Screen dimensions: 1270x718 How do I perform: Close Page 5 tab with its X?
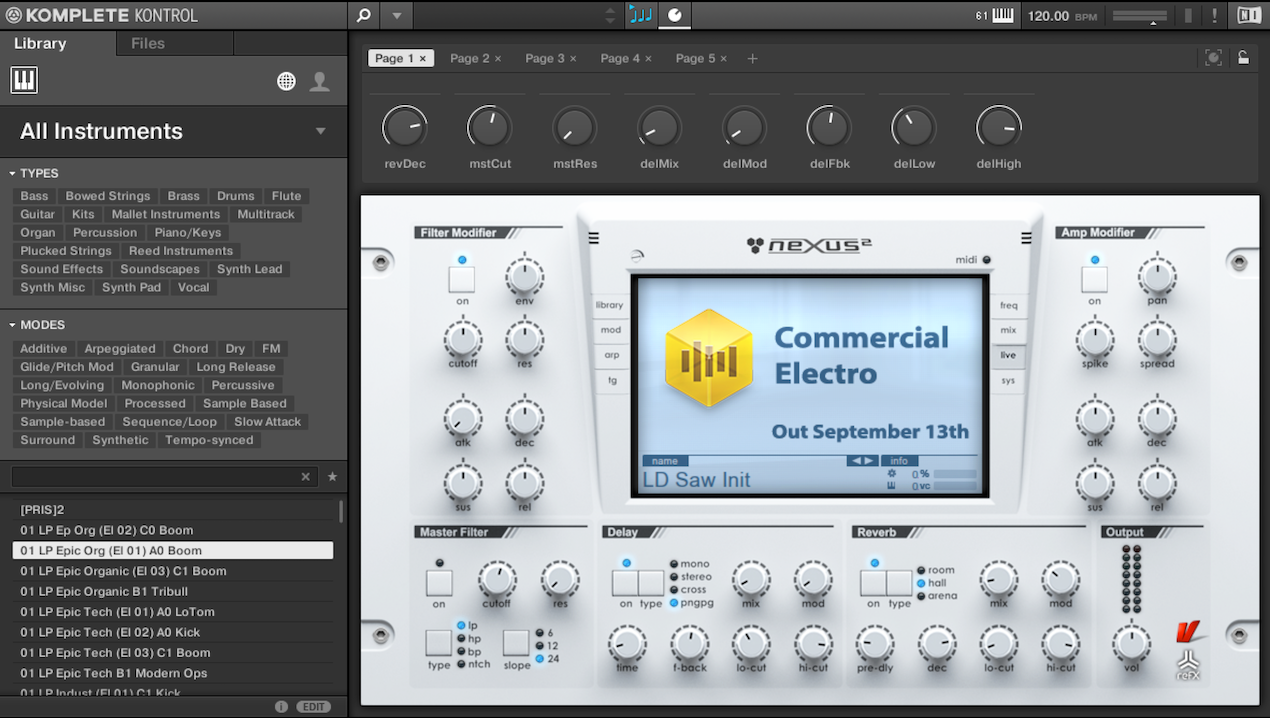coord(723,59)
